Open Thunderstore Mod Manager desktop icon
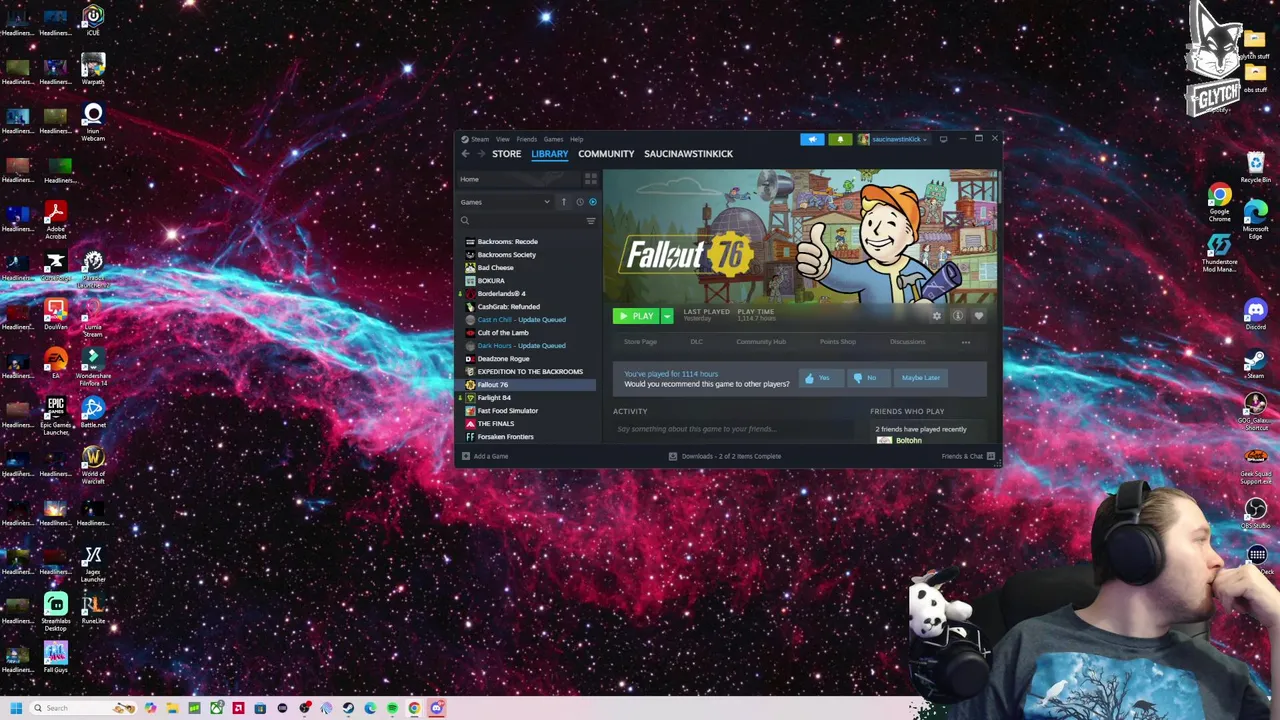This screenshot has width=1280, height=720. [x=1219, y=252]
